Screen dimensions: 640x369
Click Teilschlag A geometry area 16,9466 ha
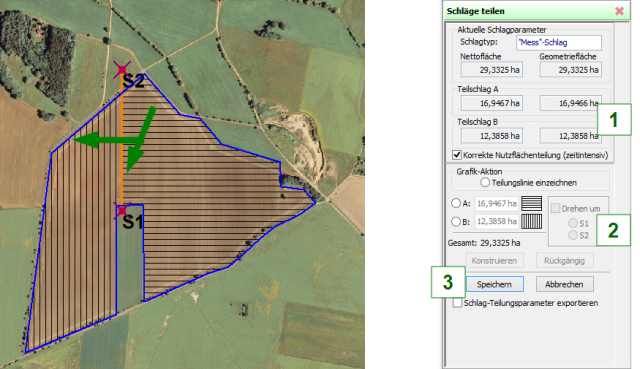(x=571, y=103)
